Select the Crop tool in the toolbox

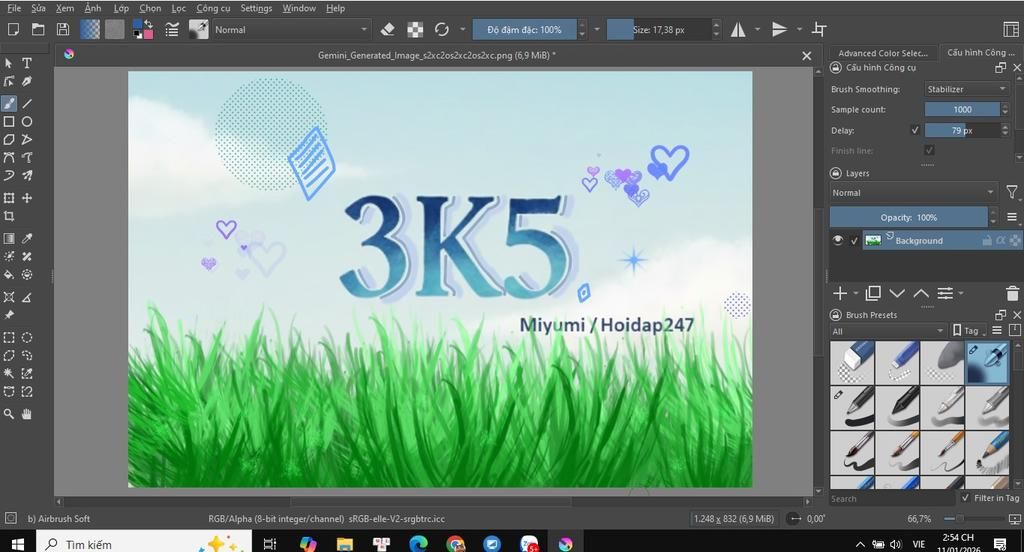9,216
